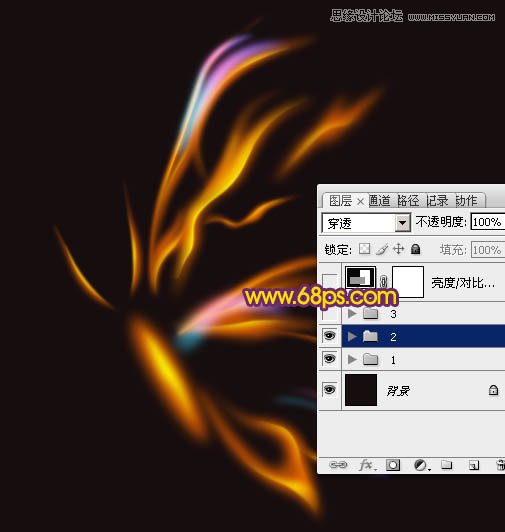Switch to the 路径 (Paths) tab
Image resolution: width=505 pixels, height=532 pixels.
pyautogui.click(x=408, y=201)
